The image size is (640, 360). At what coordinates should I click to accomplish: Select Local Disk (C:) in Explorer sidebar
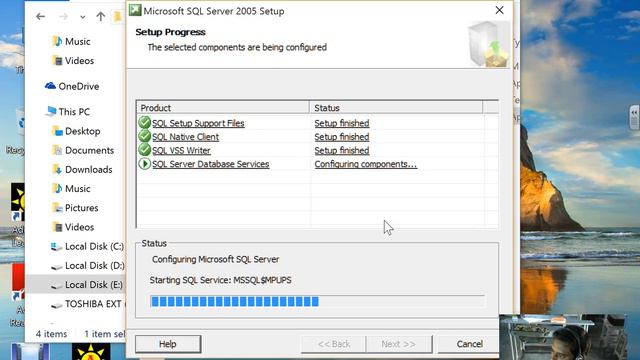pyautogui.click(x=94, y=247)
